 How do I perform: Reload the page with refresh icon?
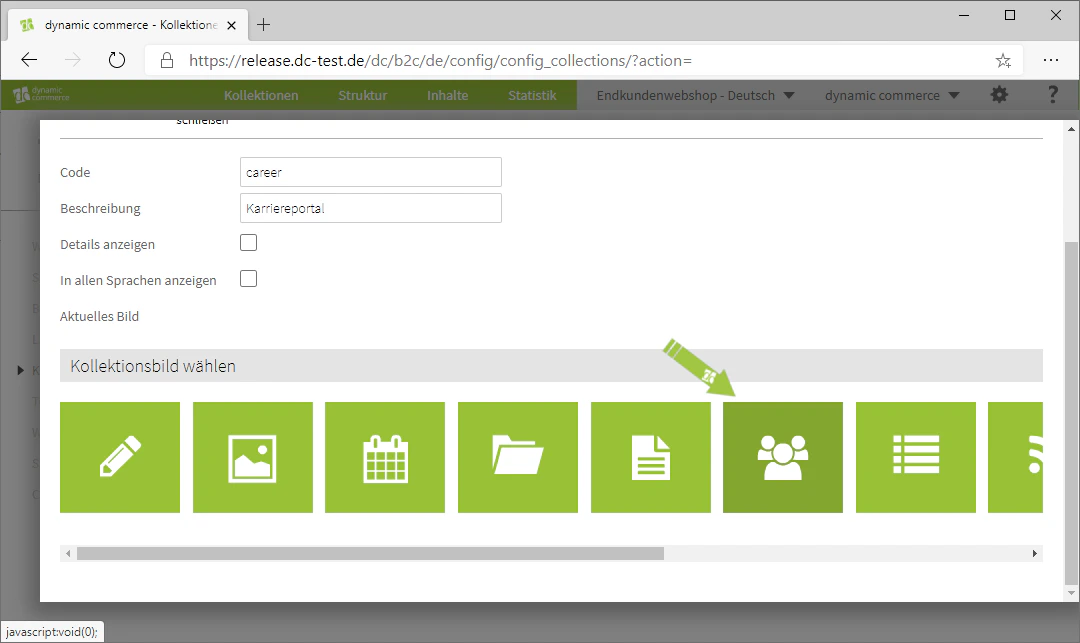click(117, 61)
